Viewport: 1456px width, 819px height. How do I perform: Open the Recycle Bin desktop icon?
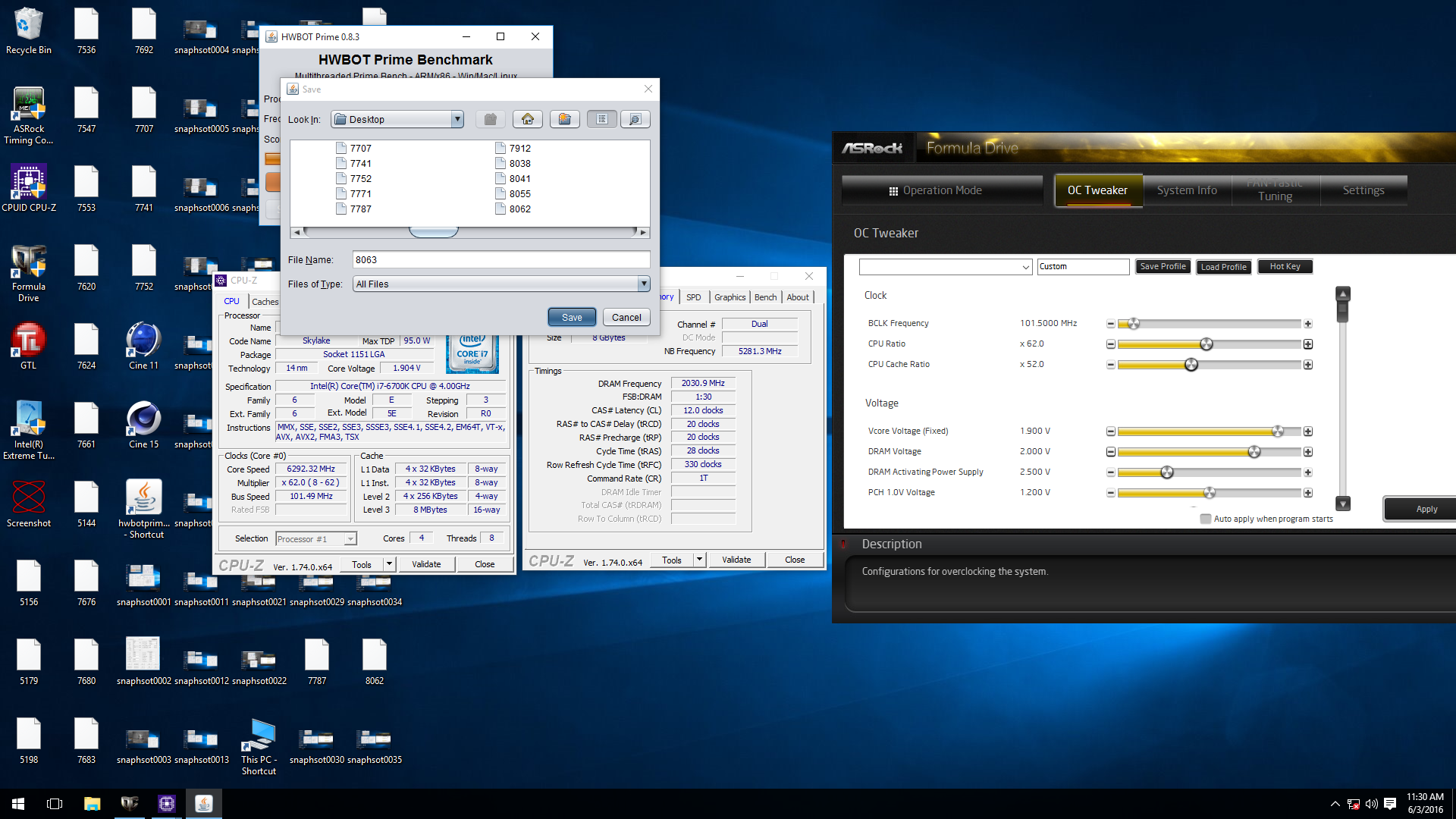[x=29, y=31]
